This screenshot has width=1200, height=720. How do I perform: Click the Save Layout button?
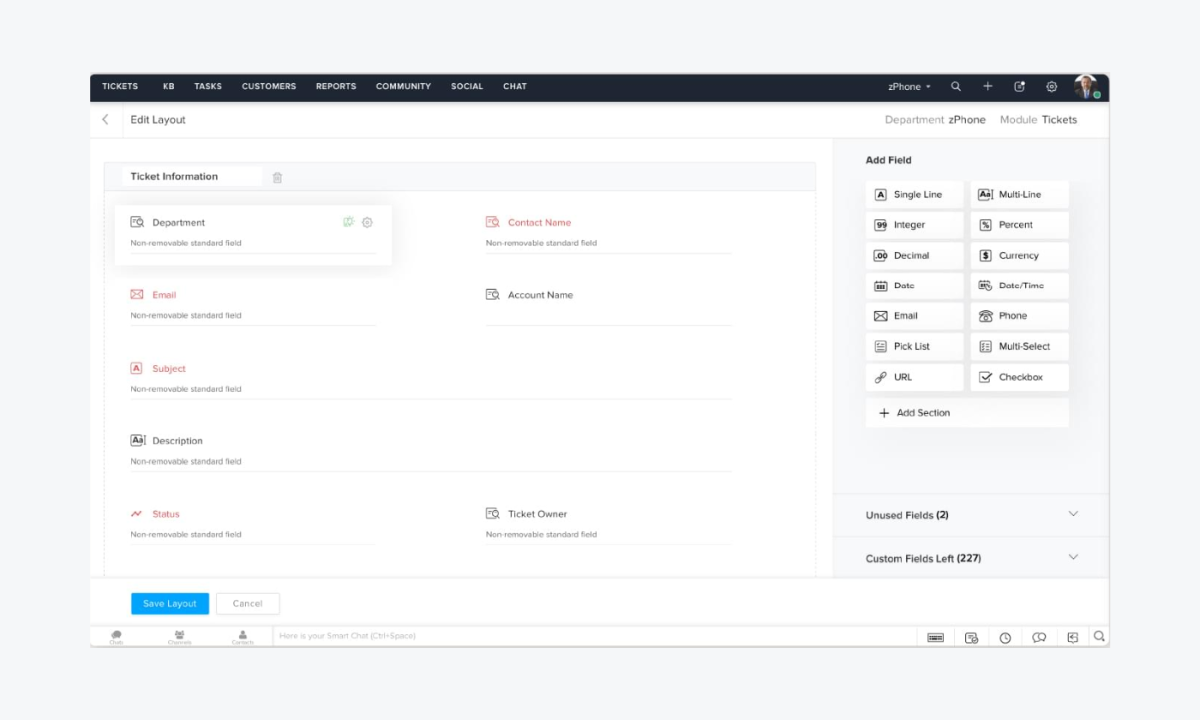click(169, 603)
